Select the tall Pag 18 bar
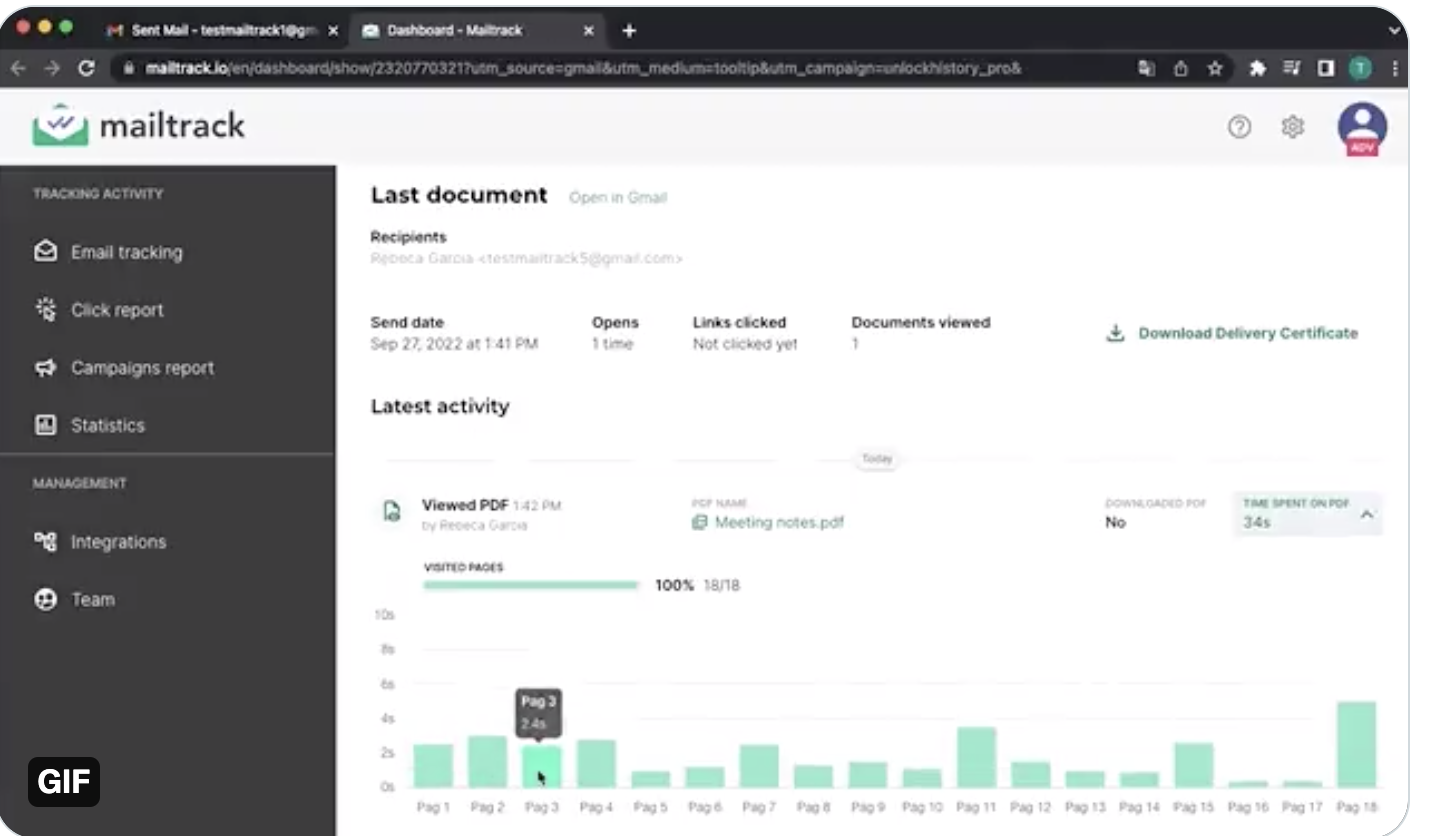Screen dimensions: 1434x836 click(1357, 744)
